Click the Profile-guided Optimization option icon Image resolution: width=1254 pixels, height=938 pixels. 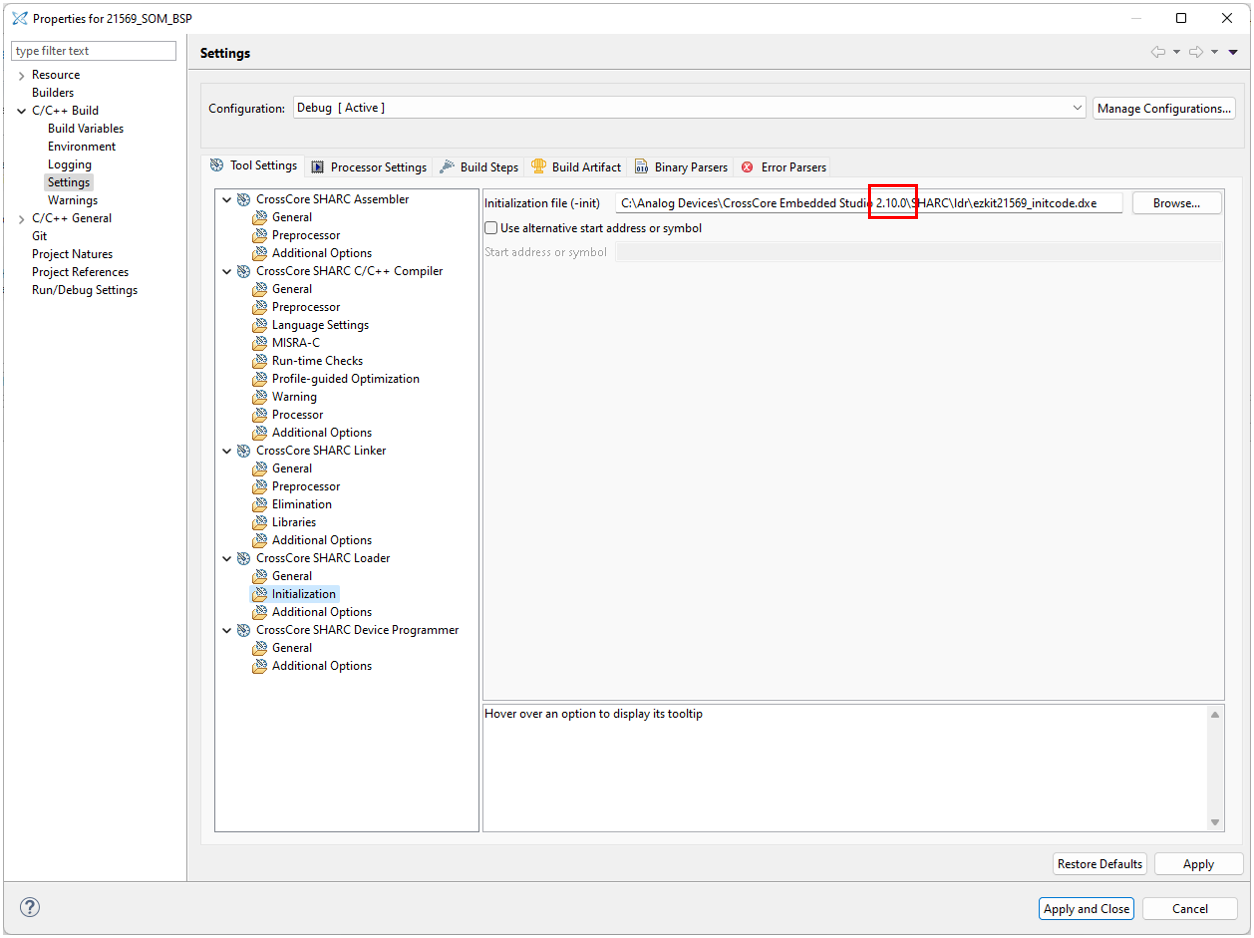(260, 379)
